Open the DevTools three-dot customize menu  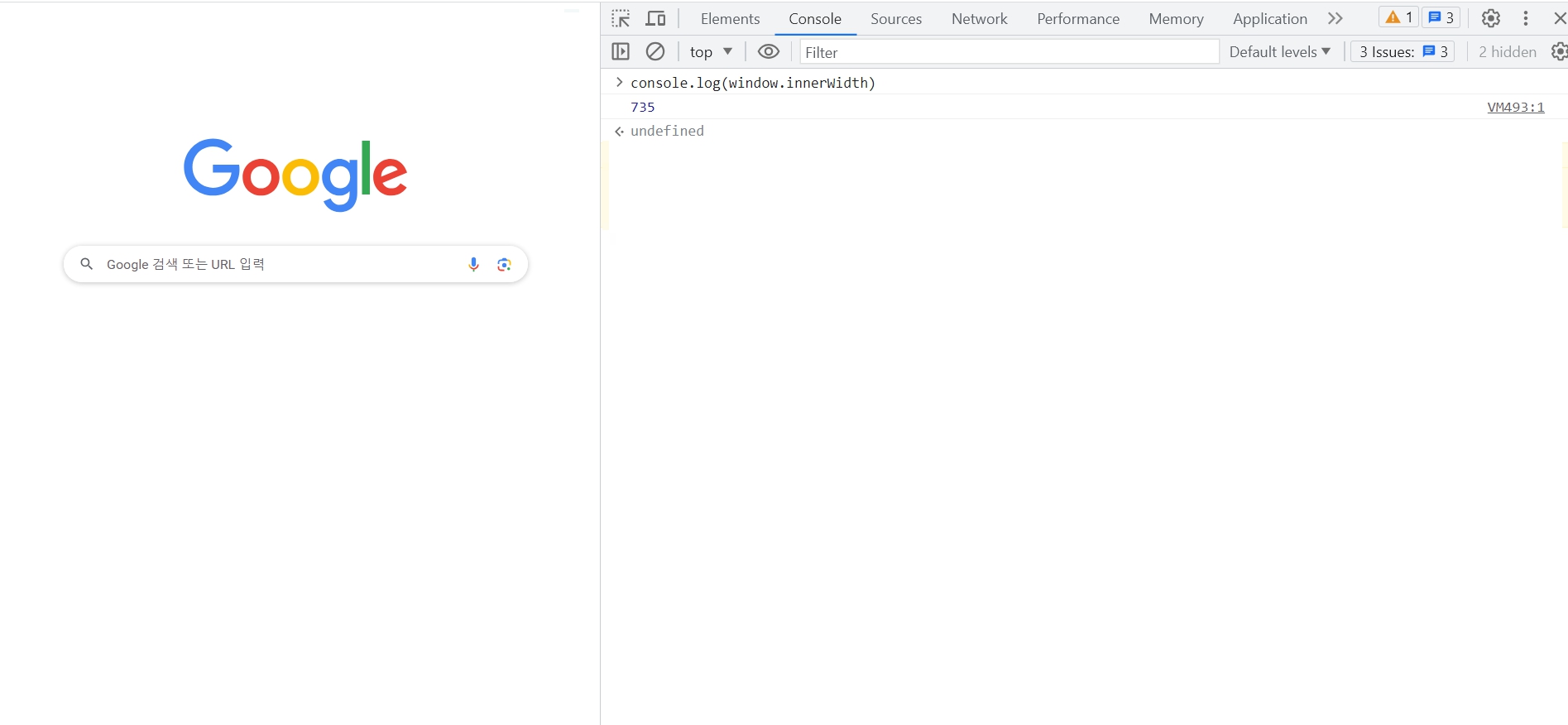1526,18
